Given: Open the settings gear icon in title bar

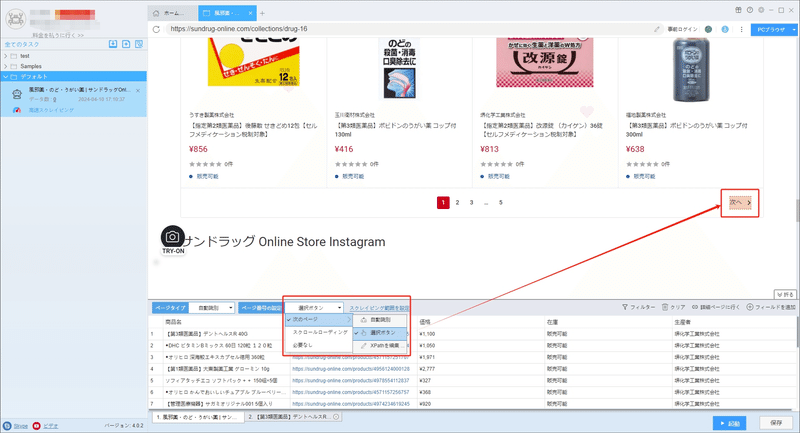Looking at the screenshot, I should 761,10.
